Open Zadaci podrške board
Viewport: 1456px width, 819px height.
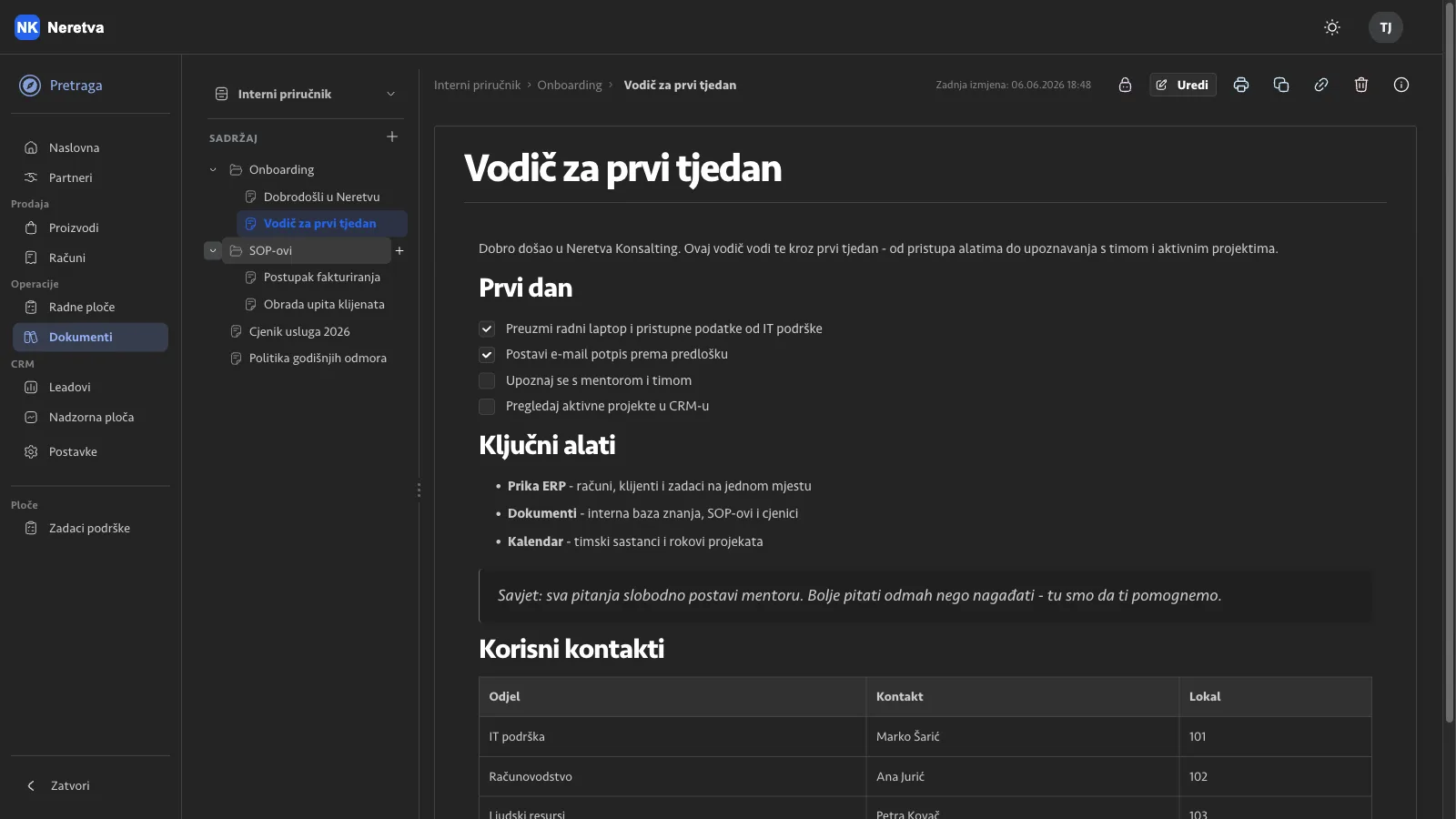(90, 528)
